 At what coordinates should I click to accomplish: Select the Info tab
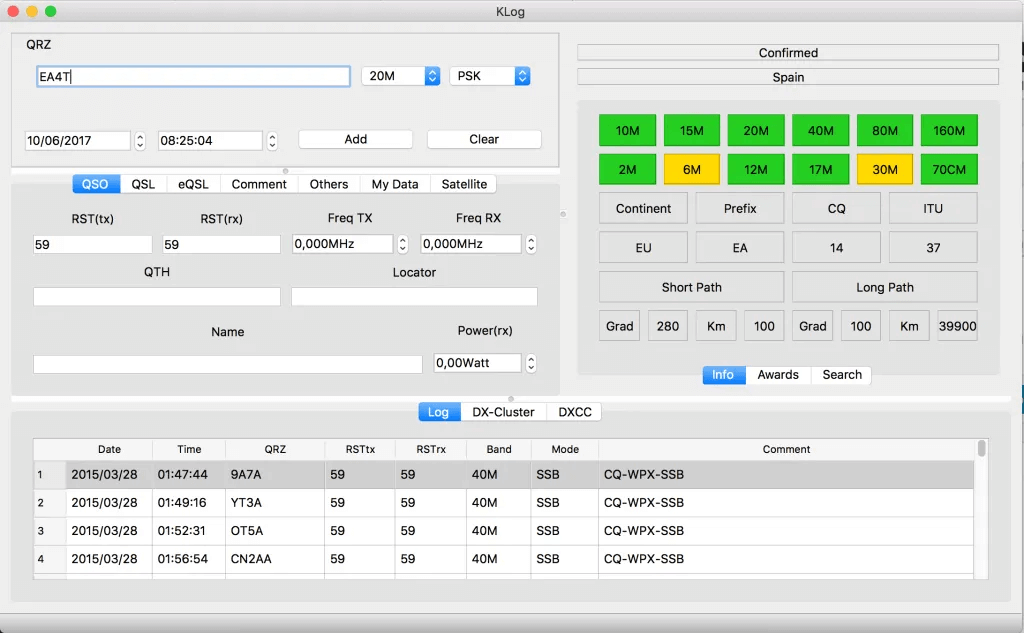723,375
